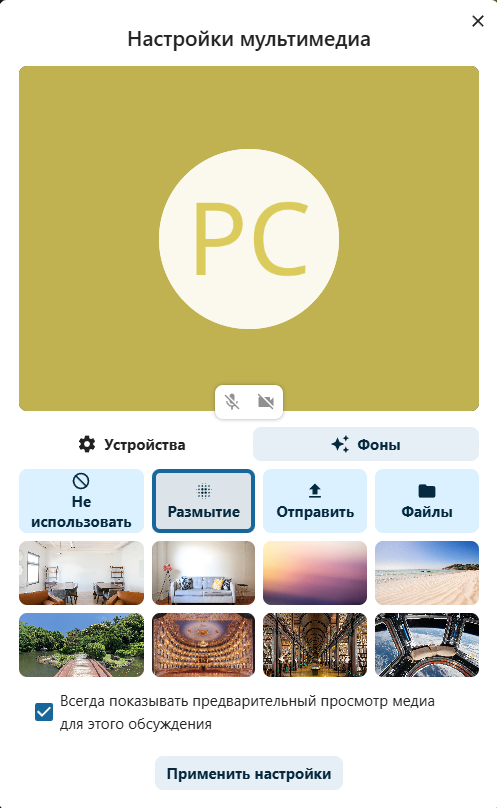Viewport: 497px width, 808px height.
Task: Select the library hall background
Action: click(x=315, y=645)
